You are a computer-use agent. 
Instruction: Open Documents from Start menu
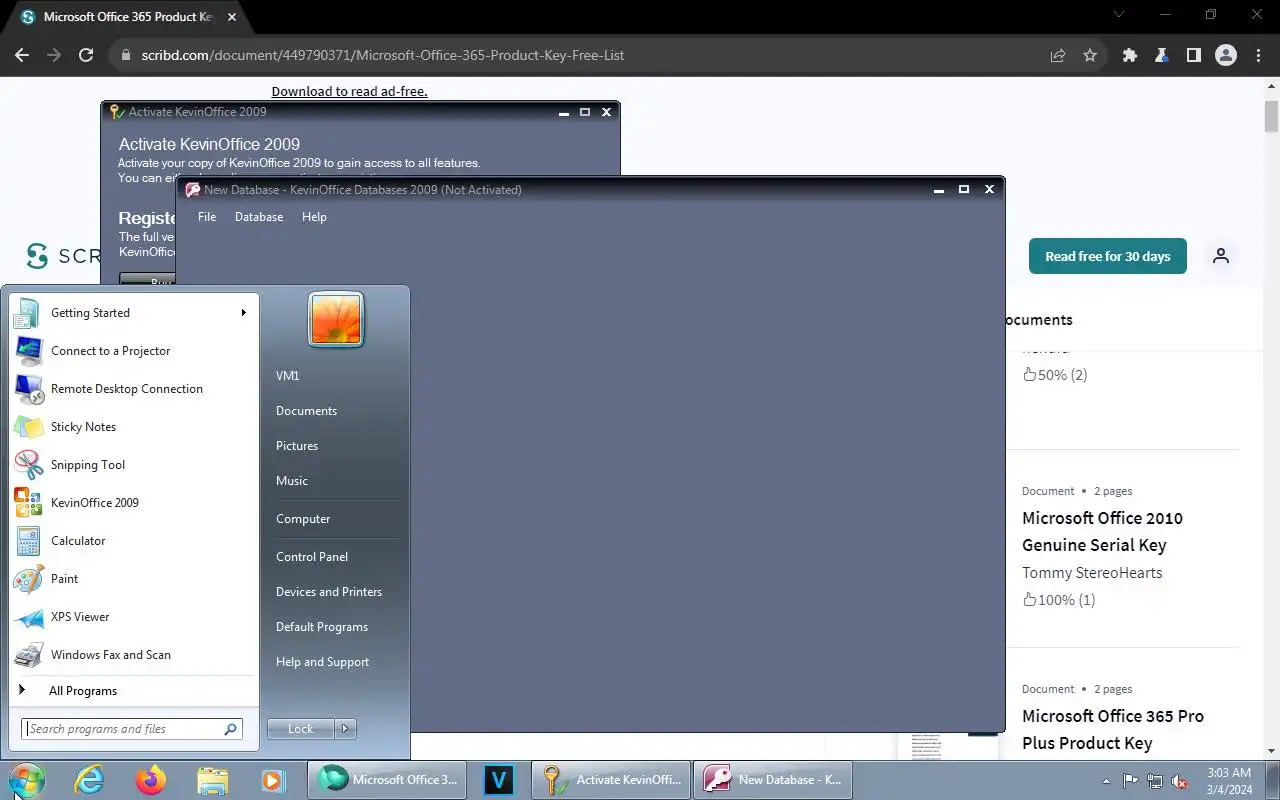(x=306, y=411)
